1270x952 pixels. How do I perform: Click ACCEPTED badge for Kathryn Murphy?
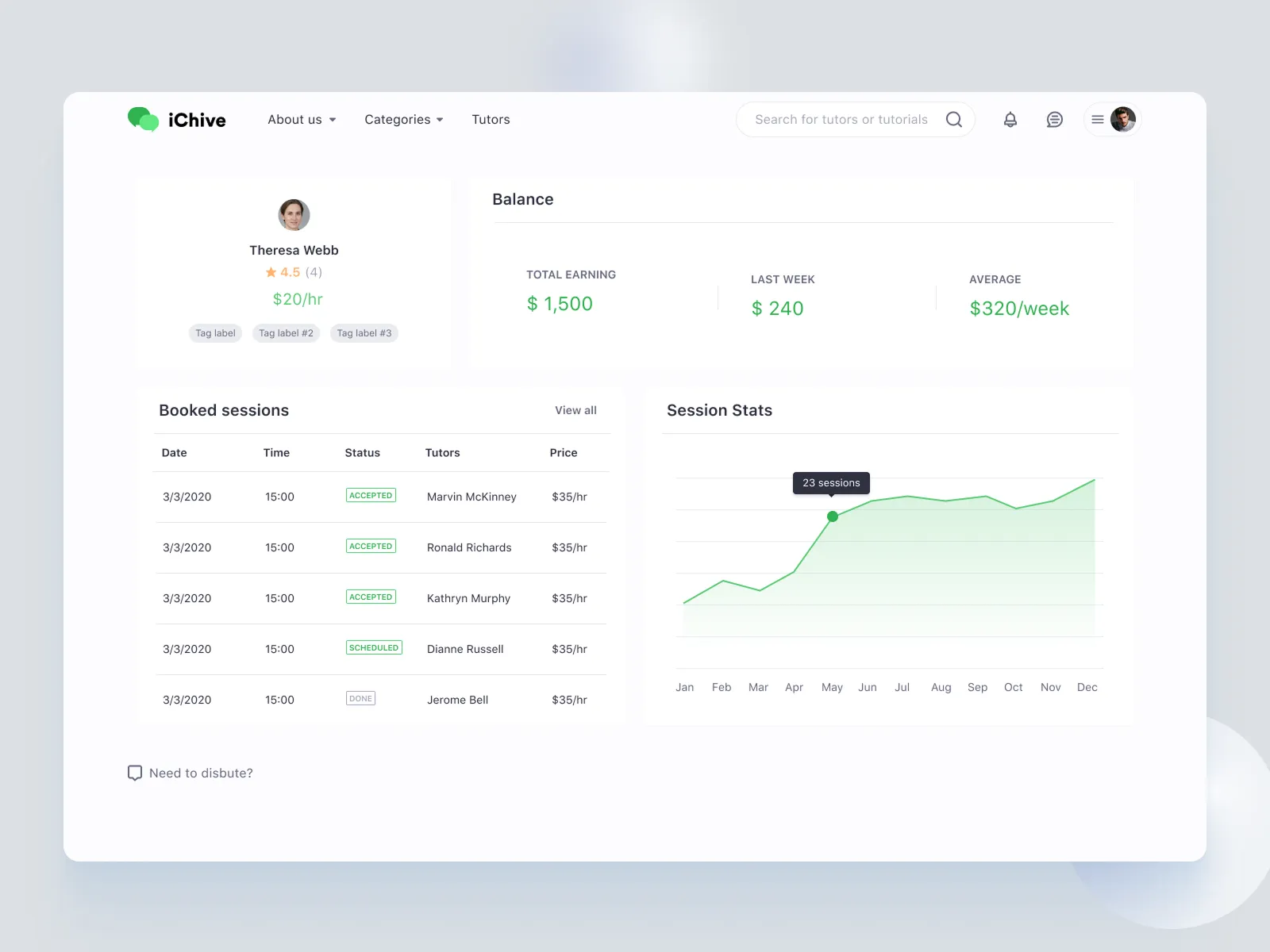(371, 597)
